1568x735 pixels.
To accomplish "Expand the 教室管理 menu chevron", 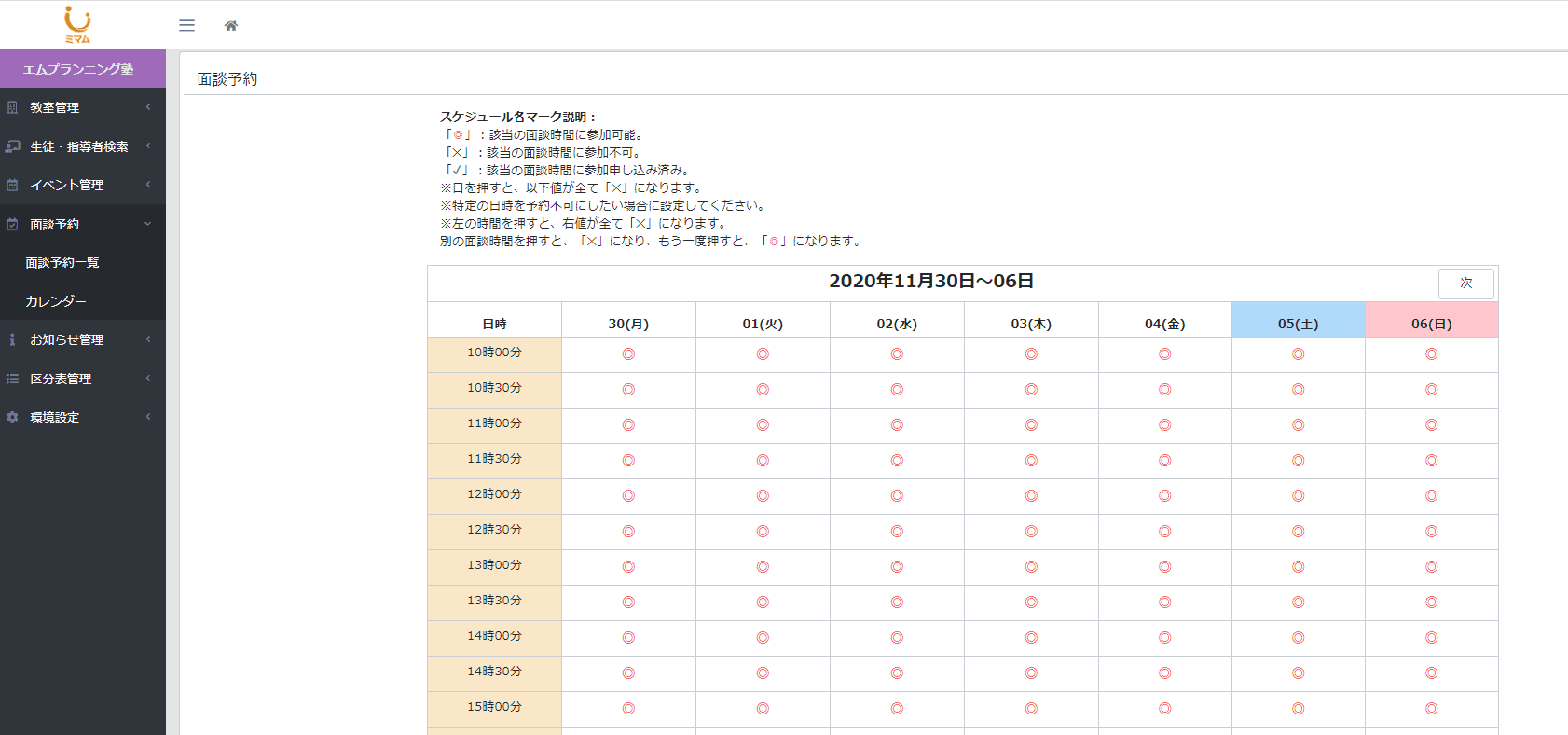I will 147,107.
